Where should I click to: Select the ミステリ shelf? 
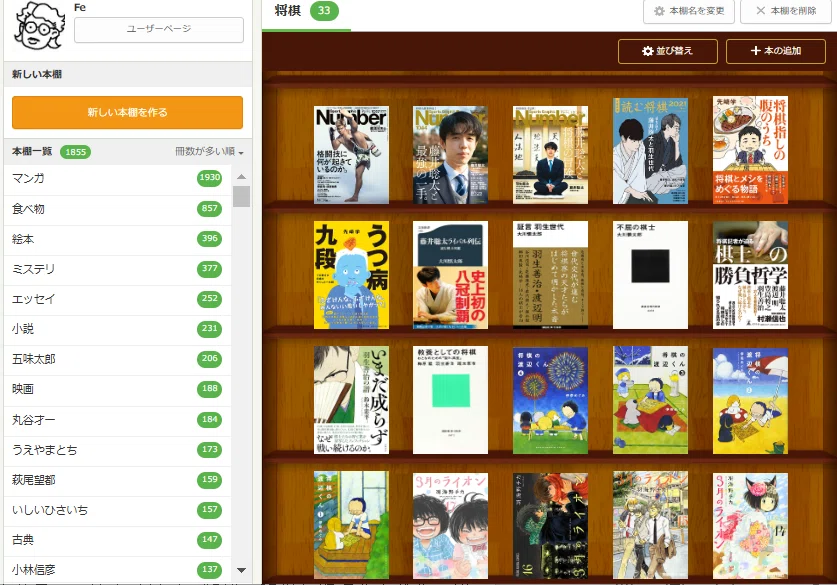117,268
